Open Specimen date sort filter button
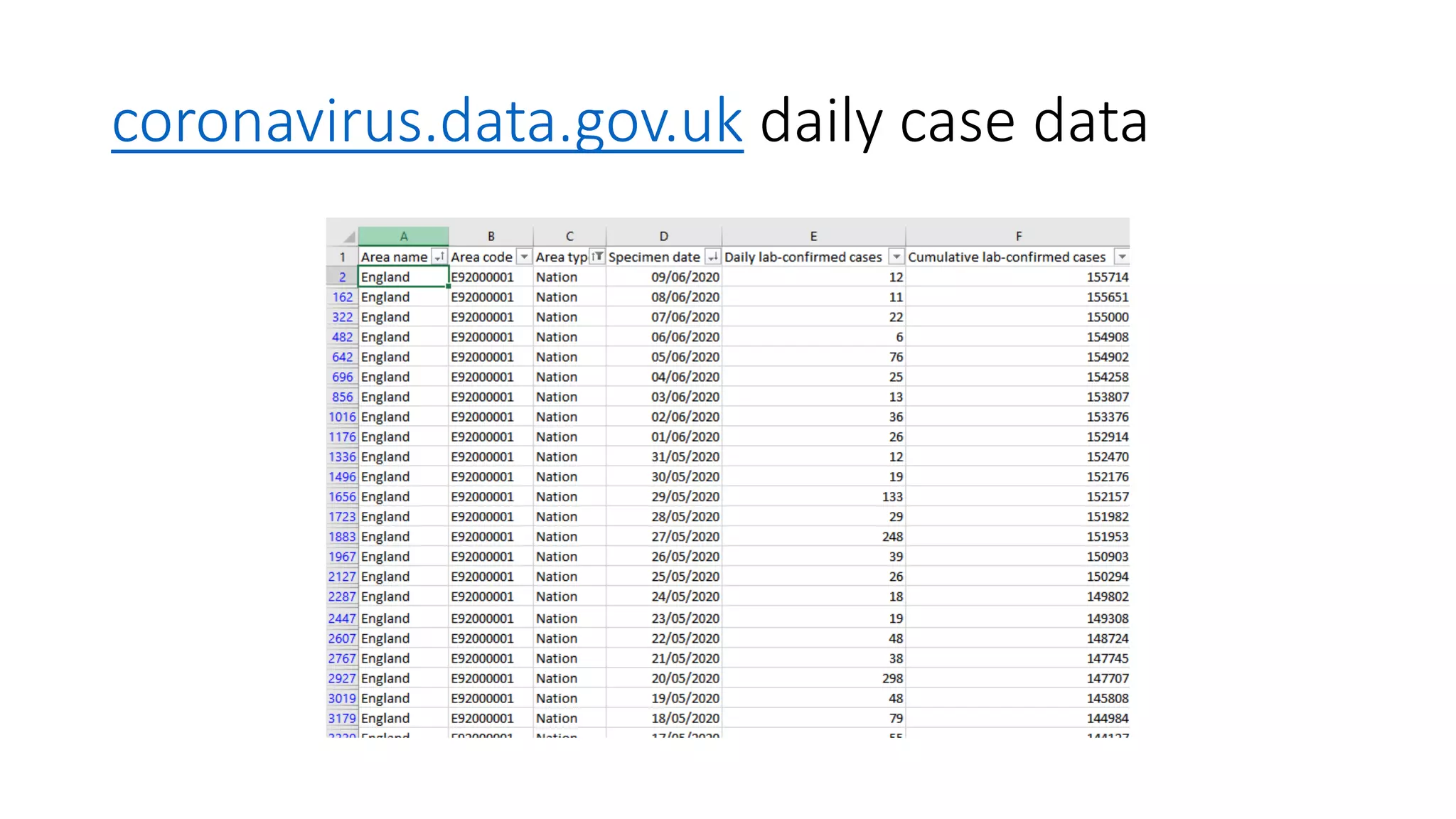Image resolution: width=1456 pixels, height=819 pixels. [x=712, y=257]
